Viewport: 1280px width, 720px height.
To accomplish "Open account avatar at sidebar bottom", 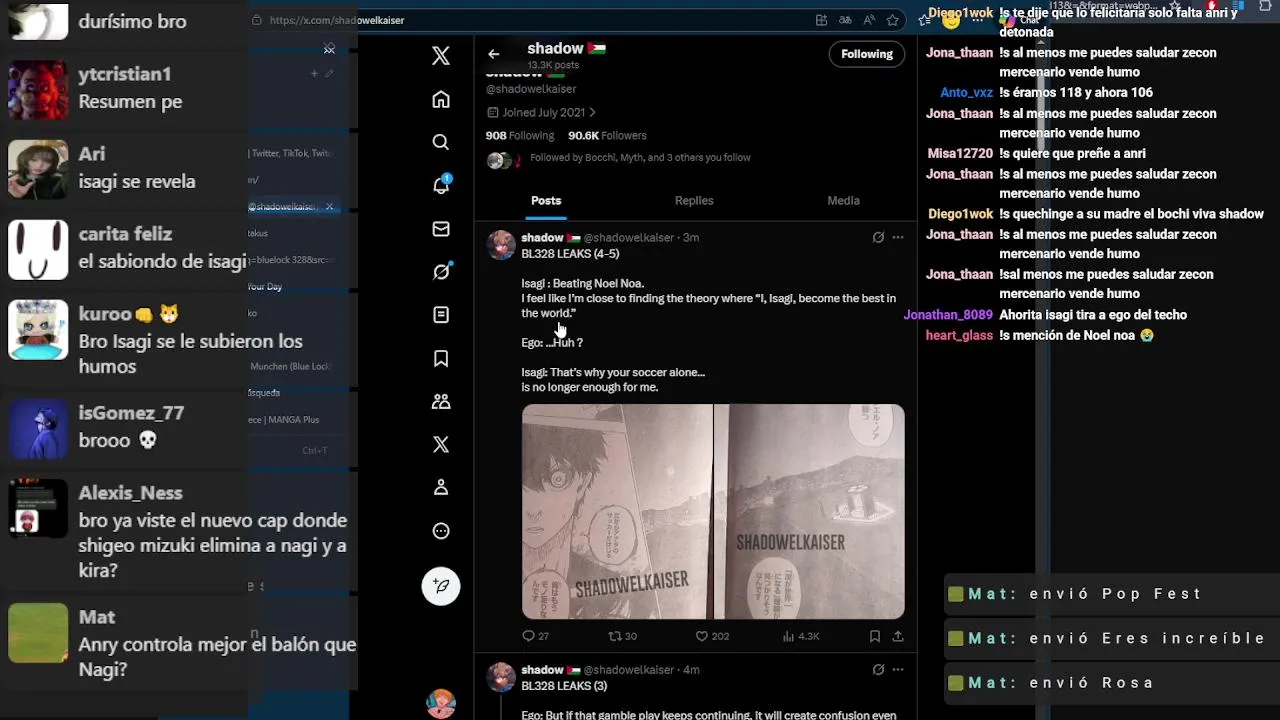I will point(441,704).
